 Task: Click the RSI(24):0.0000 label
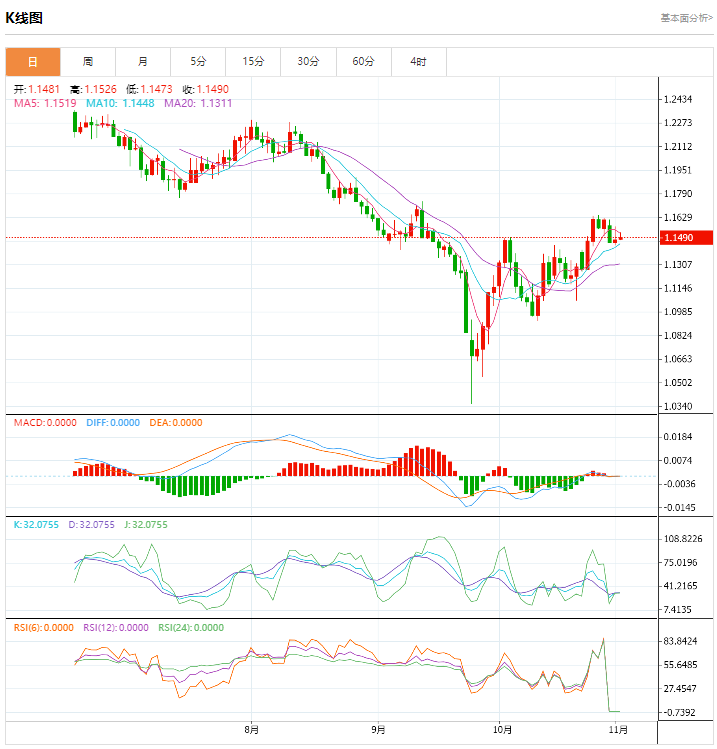[191, 628]
